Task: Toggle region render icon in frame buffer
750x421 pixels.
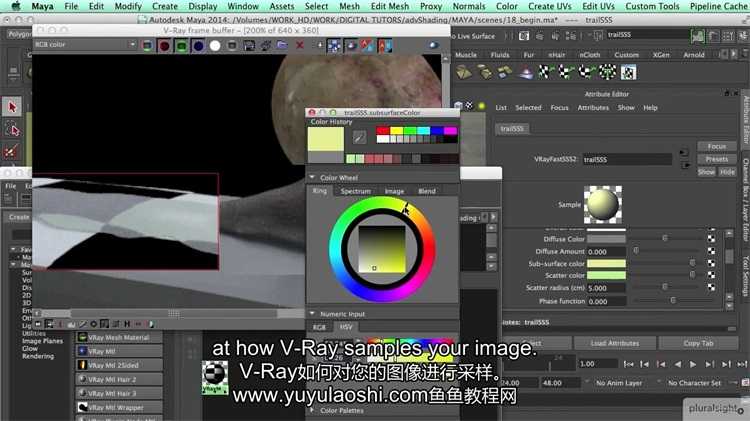Action: [334, 46]
